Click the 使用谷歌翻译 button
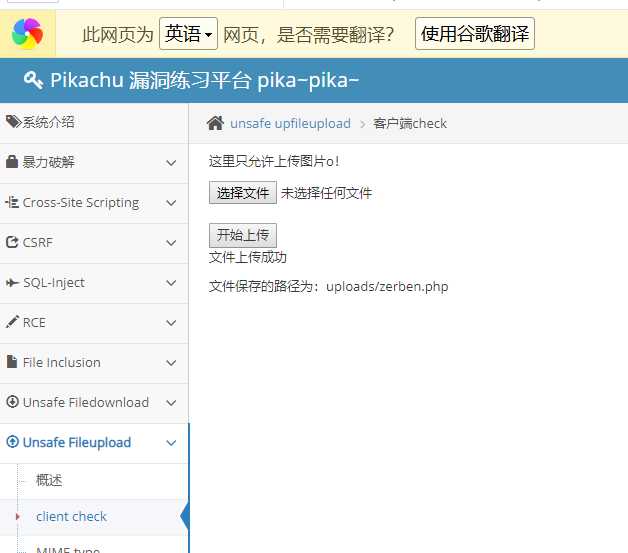628x553 pixels. coord(475,34)
